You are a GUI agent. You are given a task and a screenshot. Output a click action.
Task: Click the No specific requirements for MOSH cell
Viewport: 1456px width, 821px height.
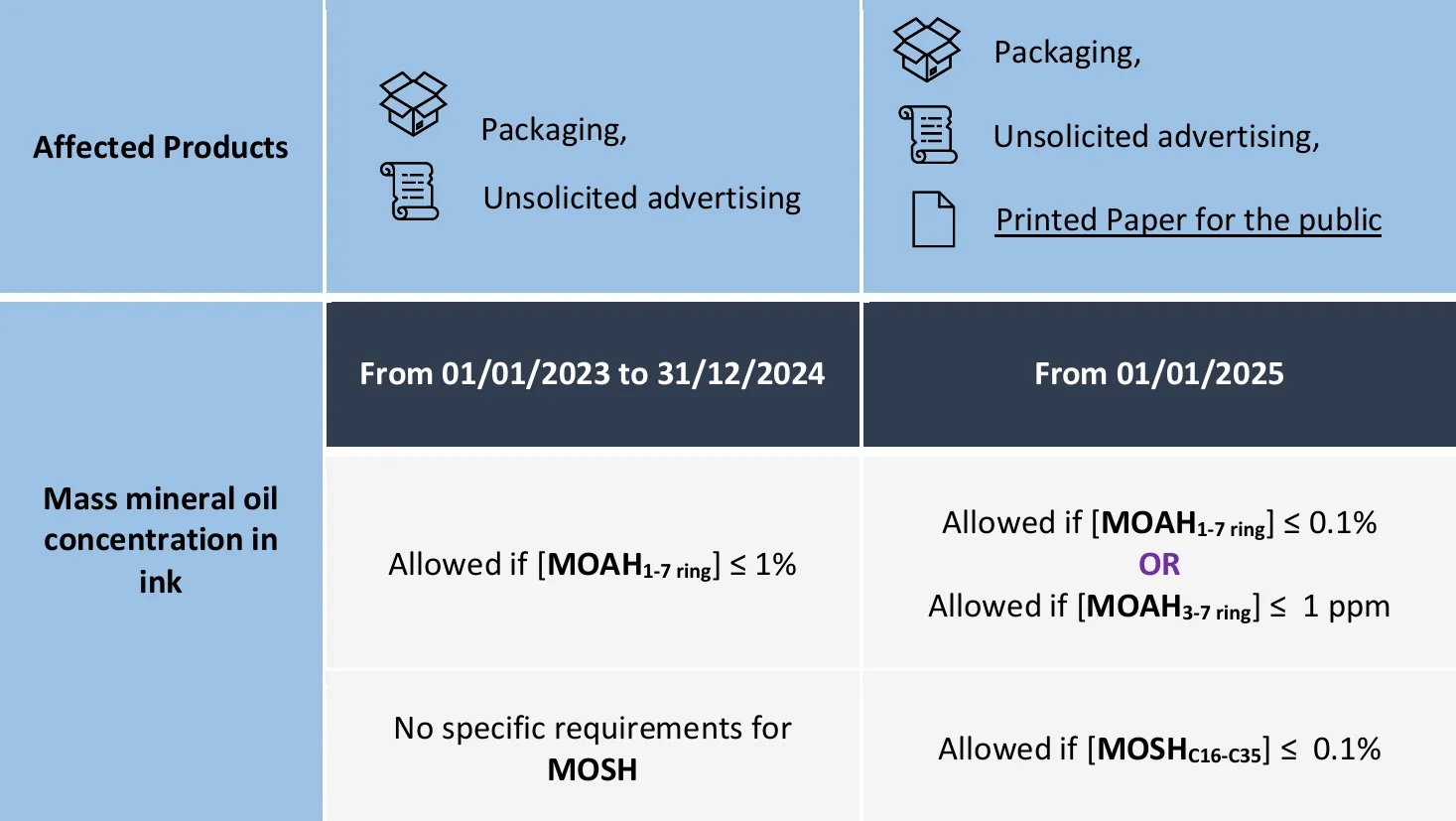coord(593,748)
